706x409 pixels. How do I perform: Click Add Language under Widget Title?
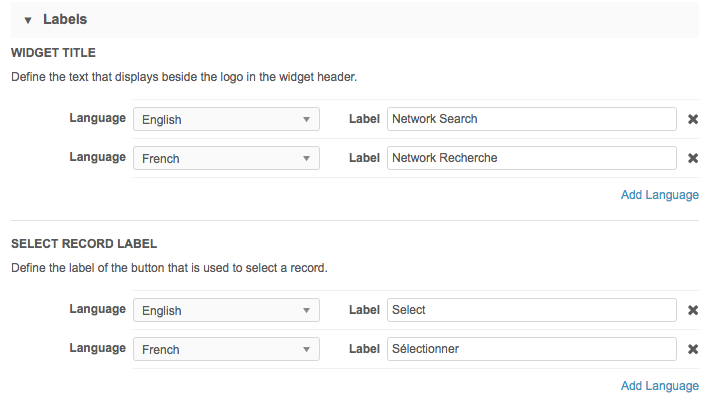tap(659, 195)
